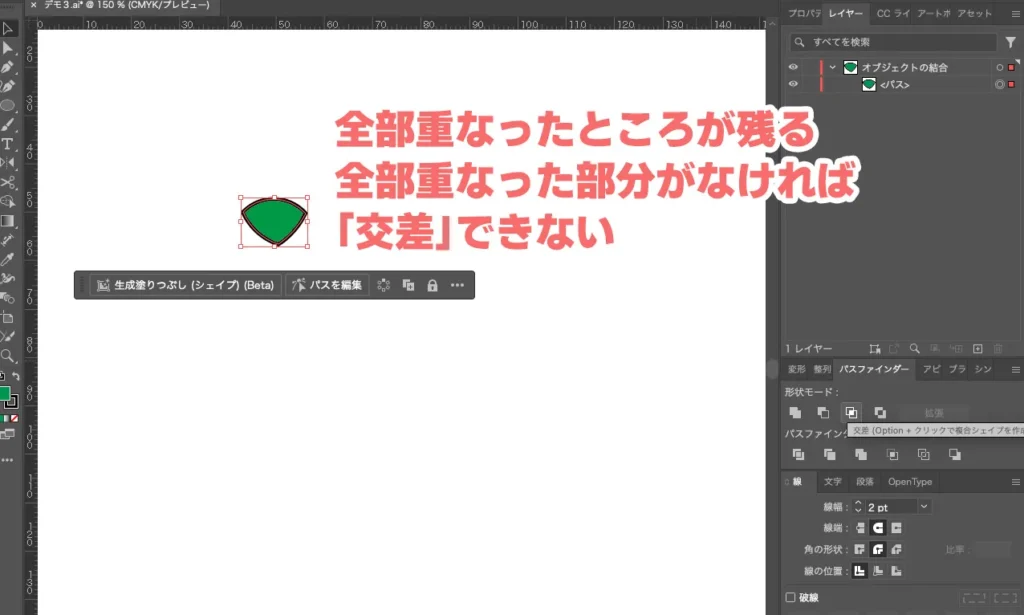The height and width of the screenshot is (615, 1024).
Task: Hide the オブジェクトの結合 layer
Action: pos(793,67)
